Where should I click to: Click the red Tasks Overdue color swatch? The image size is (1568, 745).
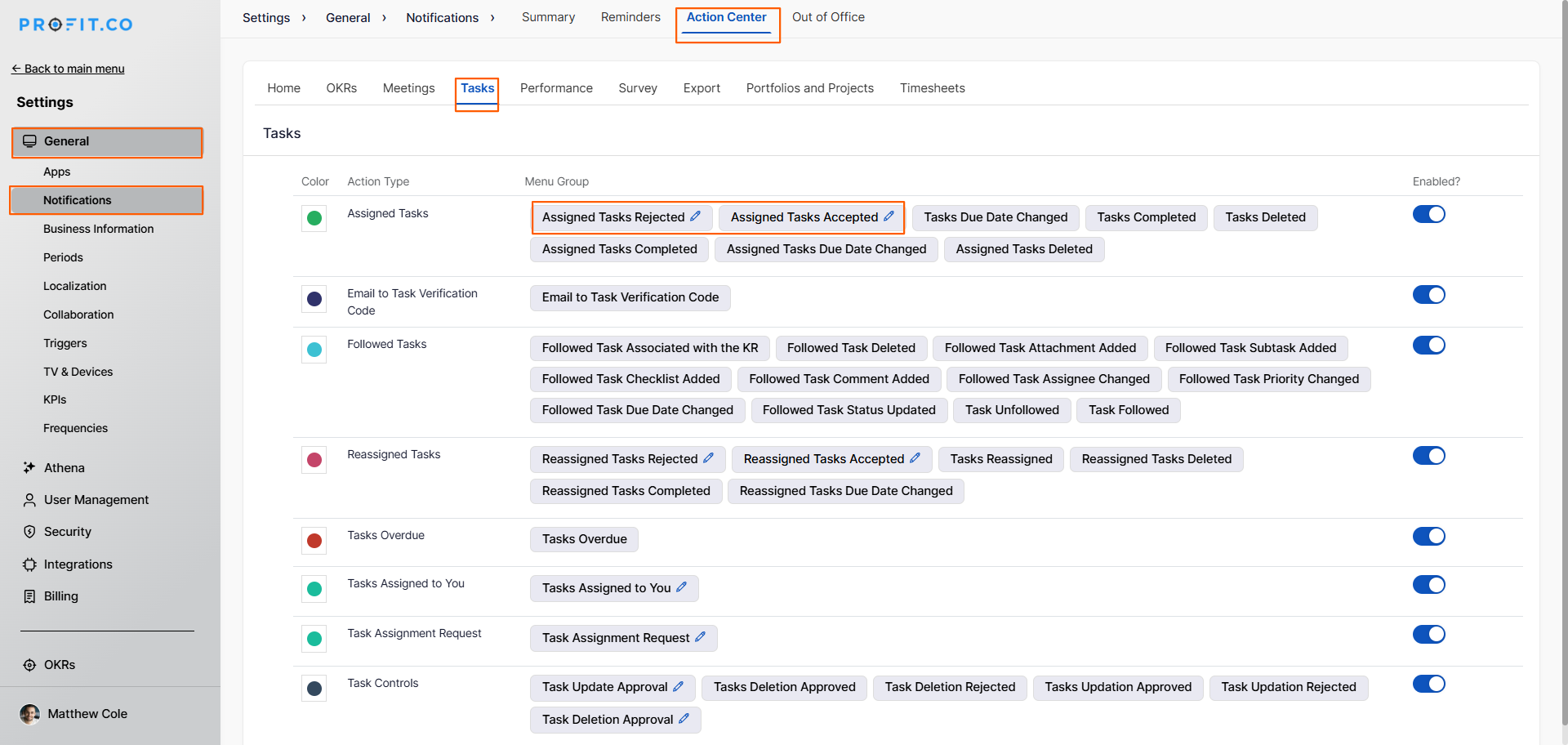(314, 541)
